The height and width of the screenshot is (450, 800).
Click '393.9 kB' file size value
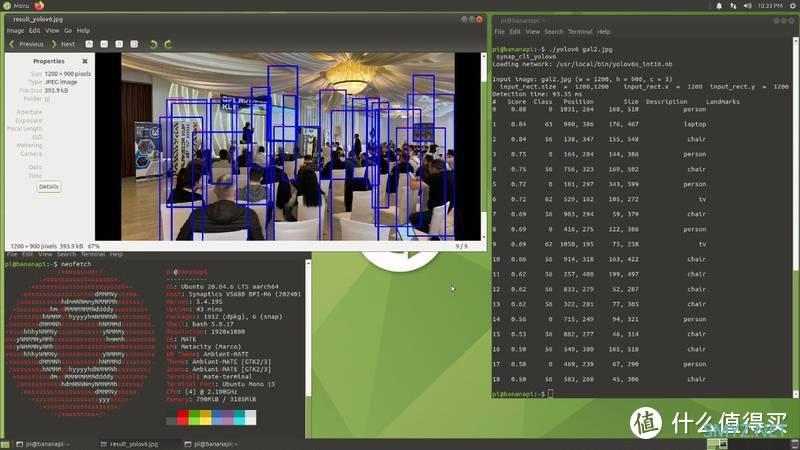click(56, 90)
